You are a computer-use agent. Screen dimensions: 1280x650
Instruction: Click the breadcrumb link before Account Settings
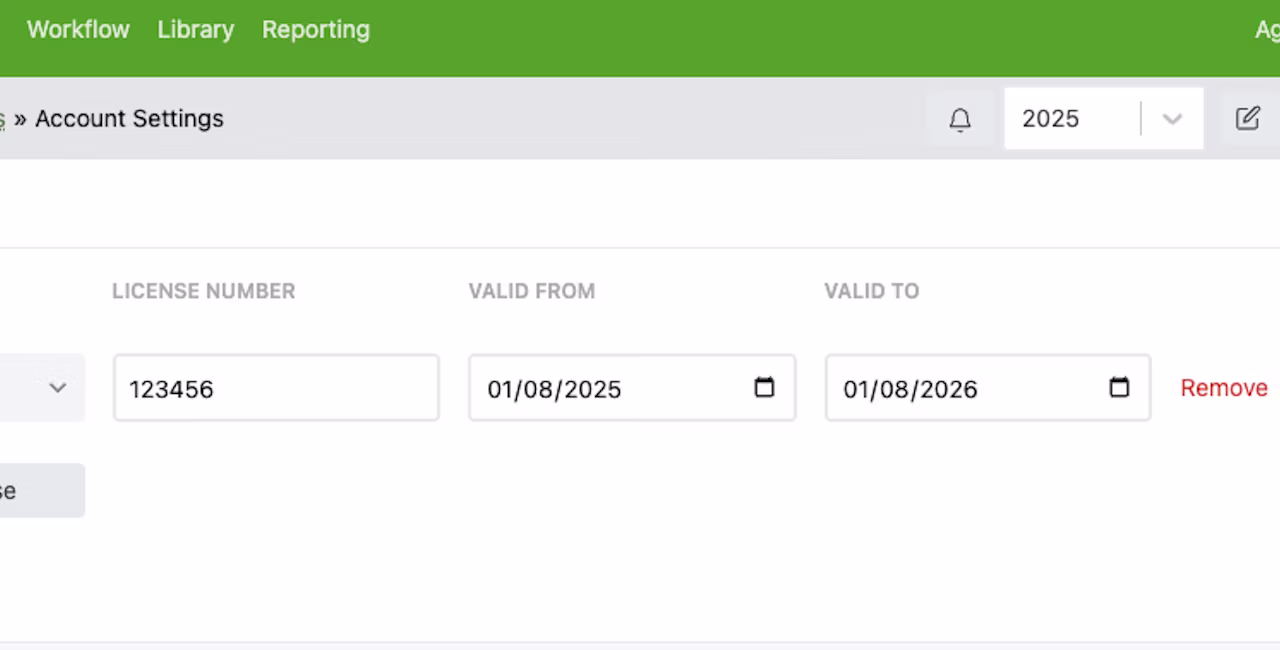coord(2,119)
